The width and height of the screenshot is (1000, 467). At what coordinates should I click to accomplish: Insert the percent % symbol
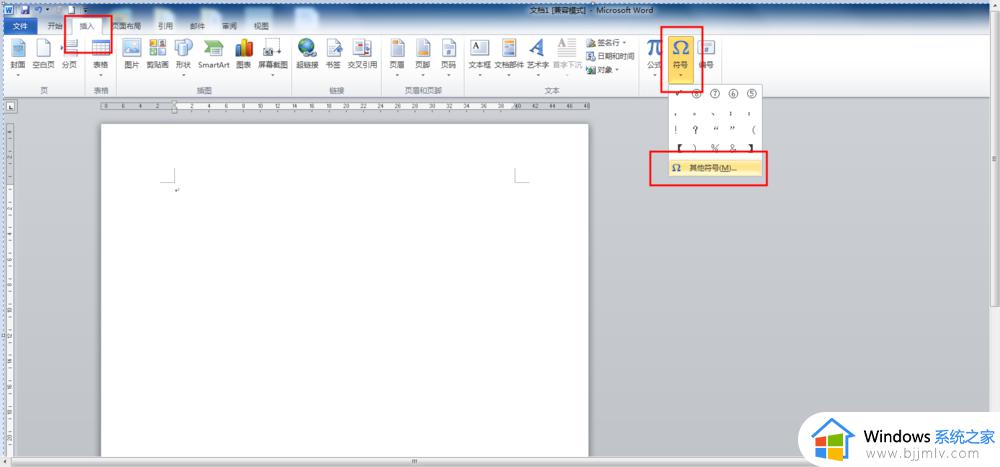715,148
